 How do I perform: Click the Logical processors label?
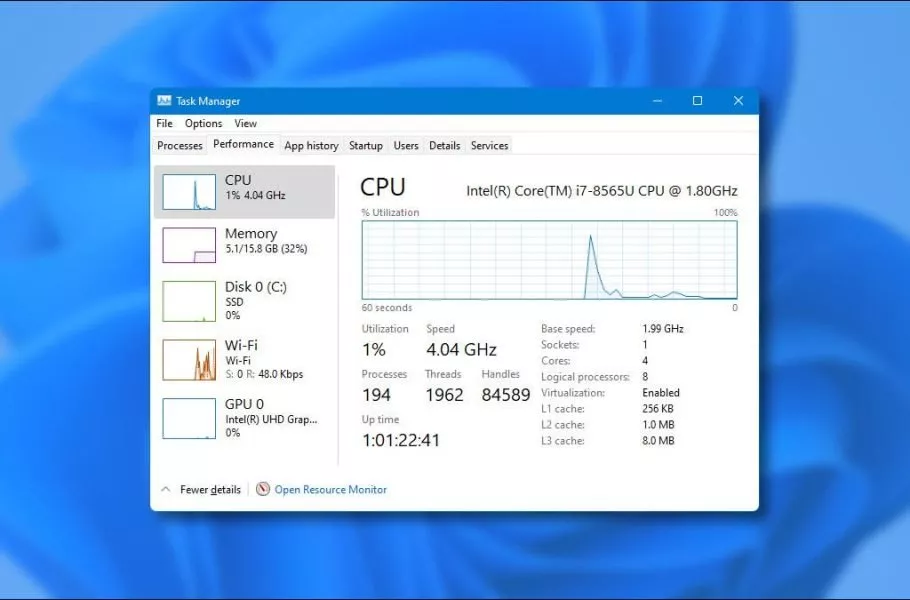[585, 377]
